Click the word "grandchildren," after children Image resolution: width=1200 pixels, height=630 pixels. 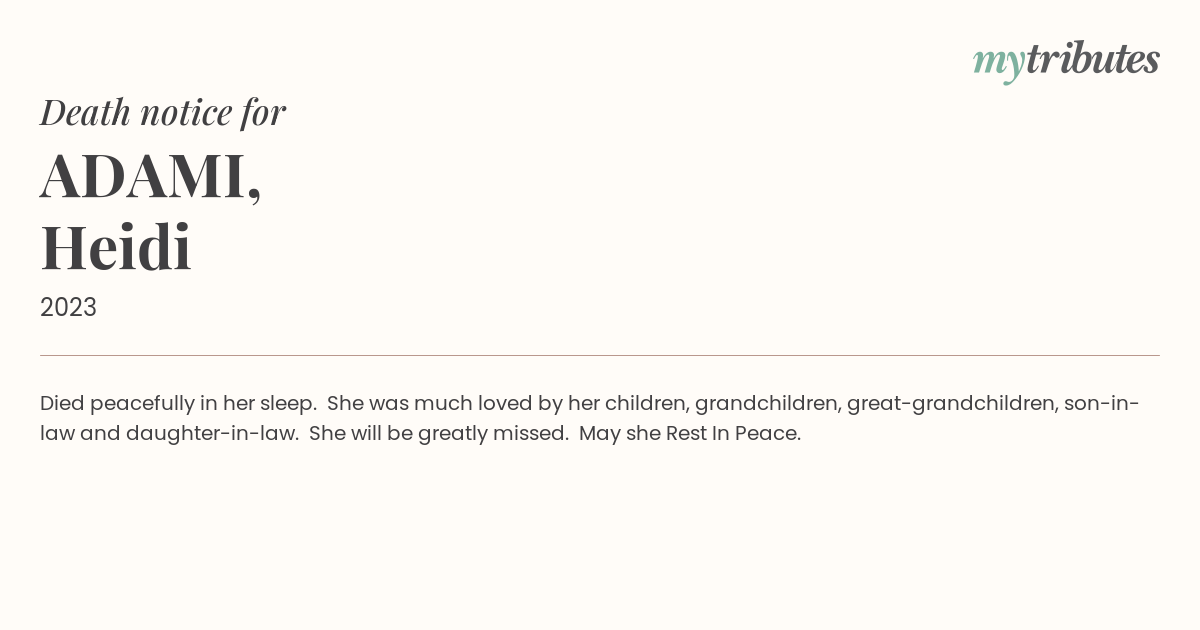click(768, 404)
